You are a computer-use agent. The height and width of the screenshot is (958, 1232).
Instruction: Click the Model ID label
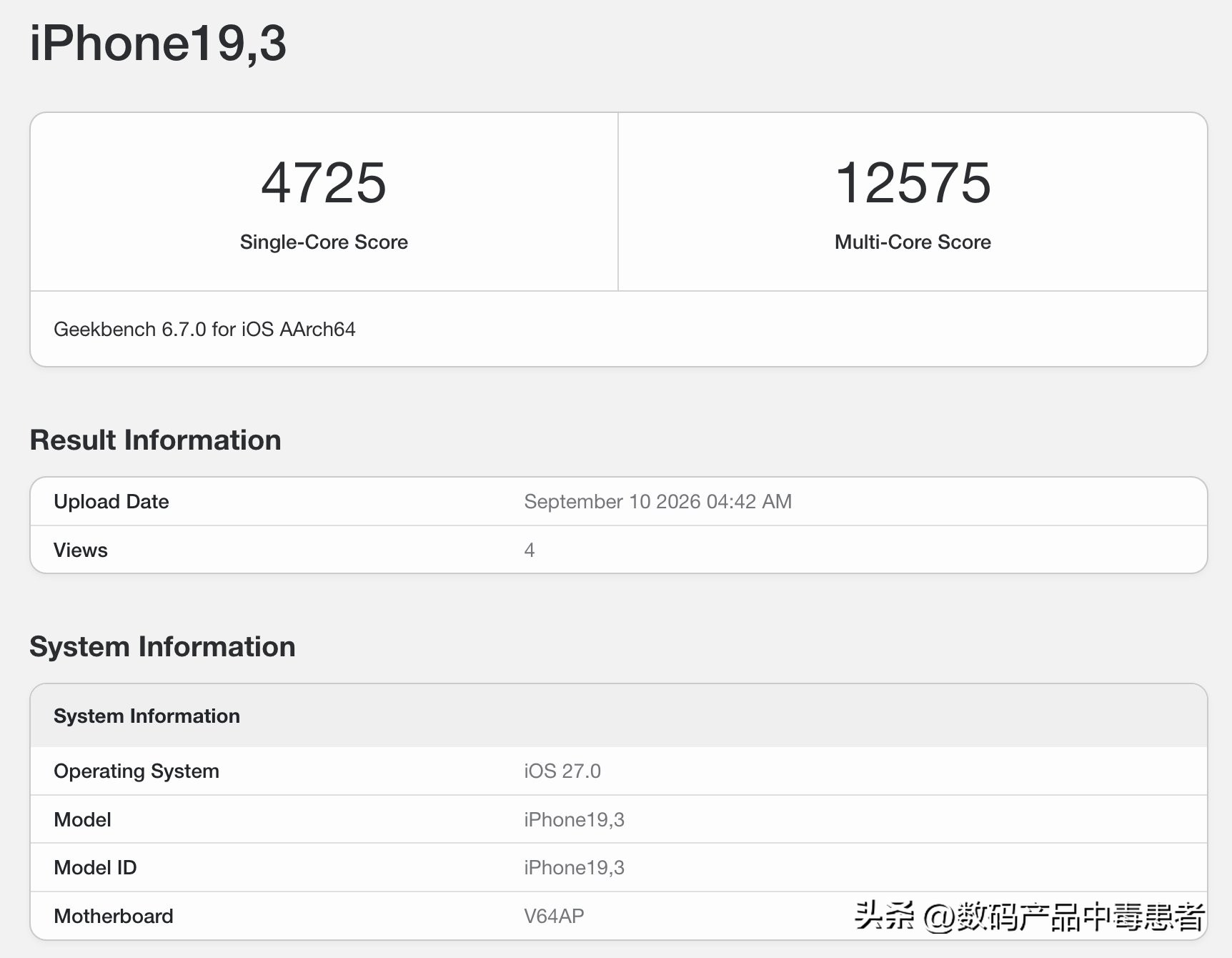pos(95,868)
